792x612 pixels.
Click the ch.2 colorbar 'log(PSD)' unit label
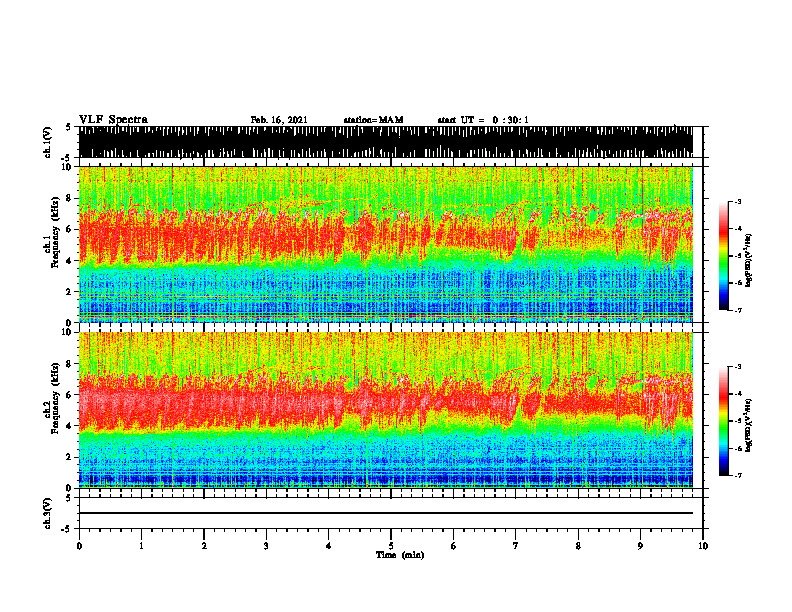click(x=749, y=426)
